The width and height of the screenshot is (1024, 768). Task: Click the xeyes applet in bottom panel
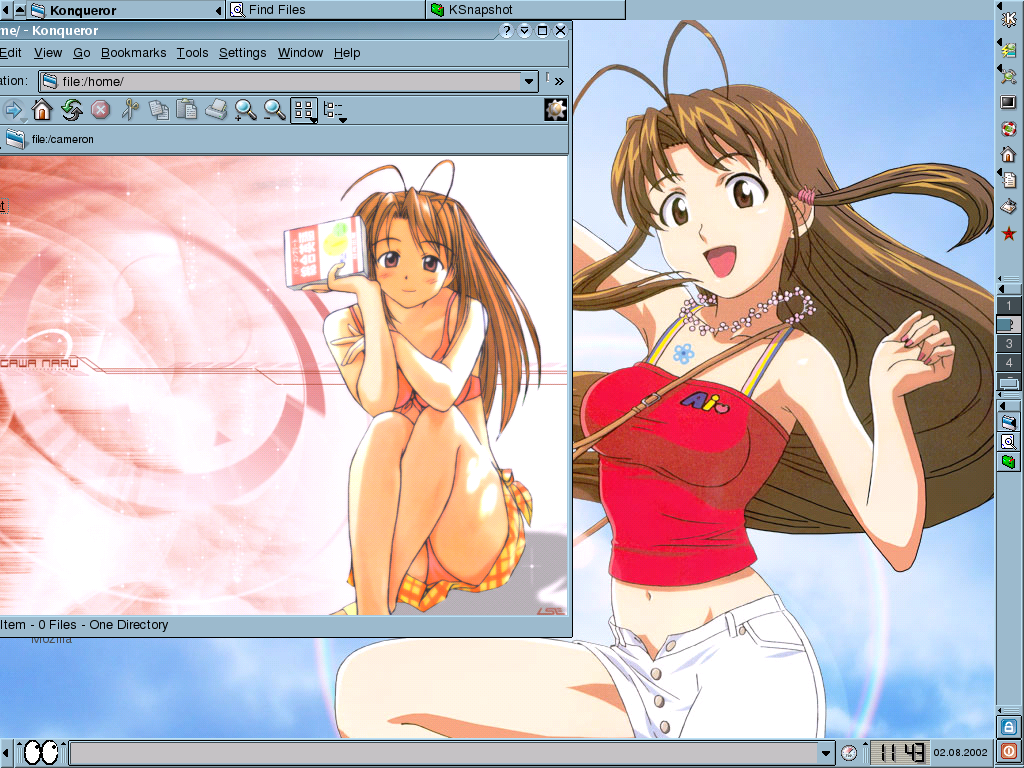40,752
